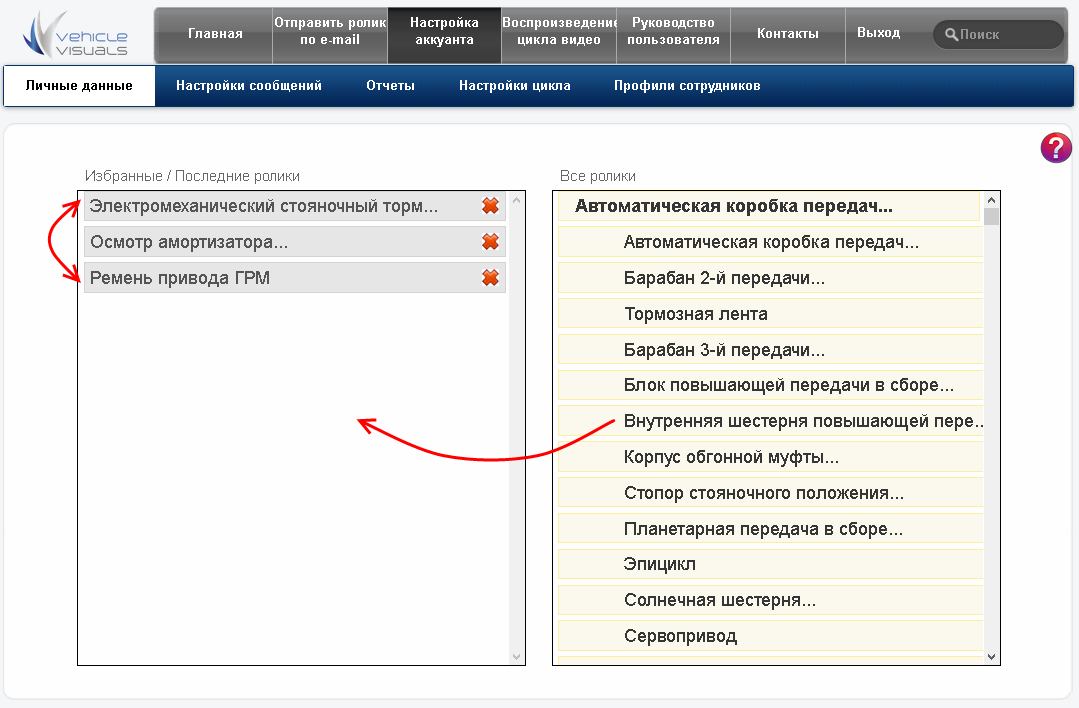The width and height of the screenshot is (1079, 708).
Task: Select Корпус обгонной муфты item
Action: 771,457
